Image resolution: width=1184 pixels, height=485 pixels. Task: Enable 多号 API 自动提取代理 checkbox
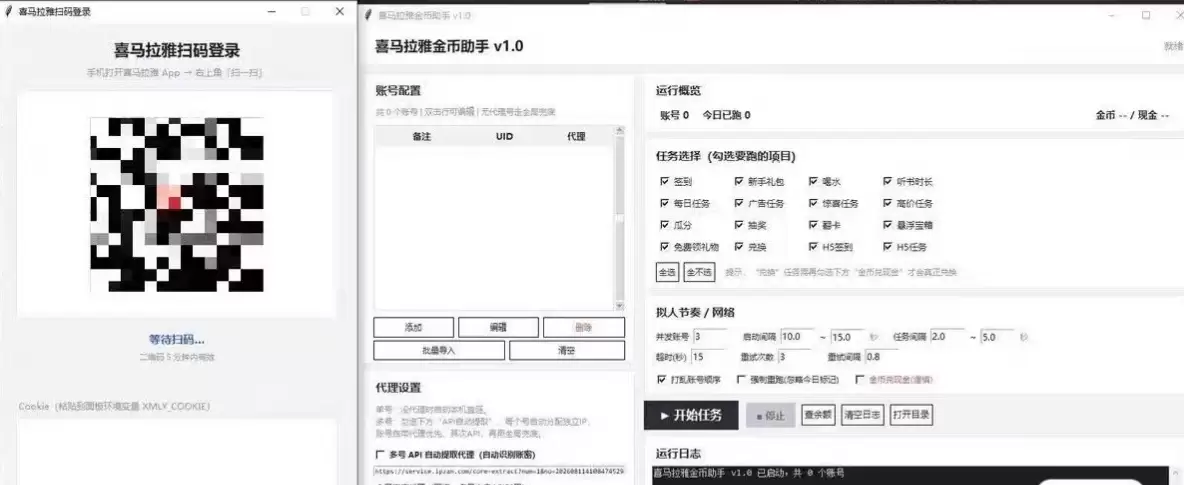(380, 454)
